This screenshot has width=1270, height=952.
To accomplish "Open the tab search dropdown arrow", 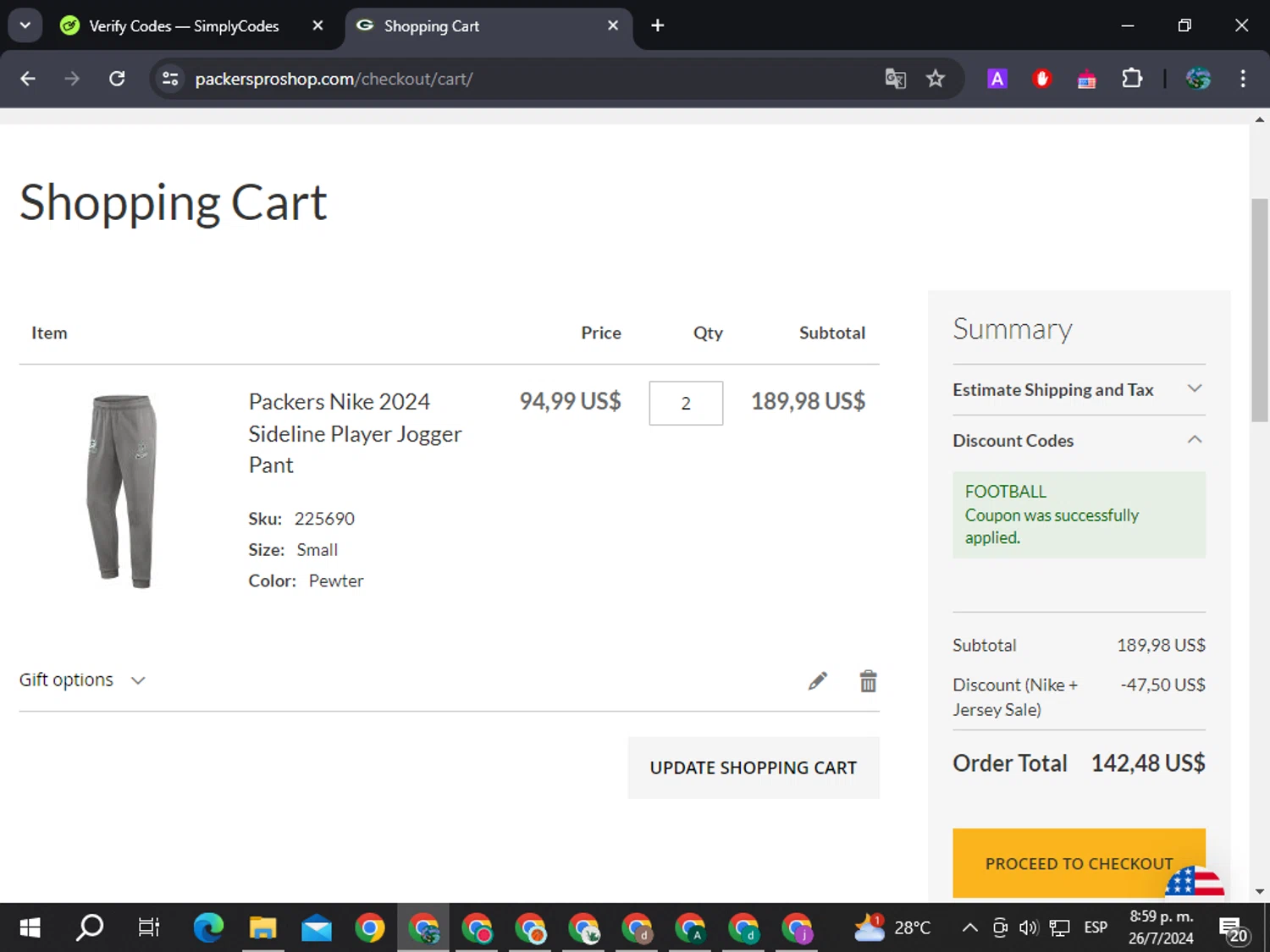I will click(x=25, y=25).
